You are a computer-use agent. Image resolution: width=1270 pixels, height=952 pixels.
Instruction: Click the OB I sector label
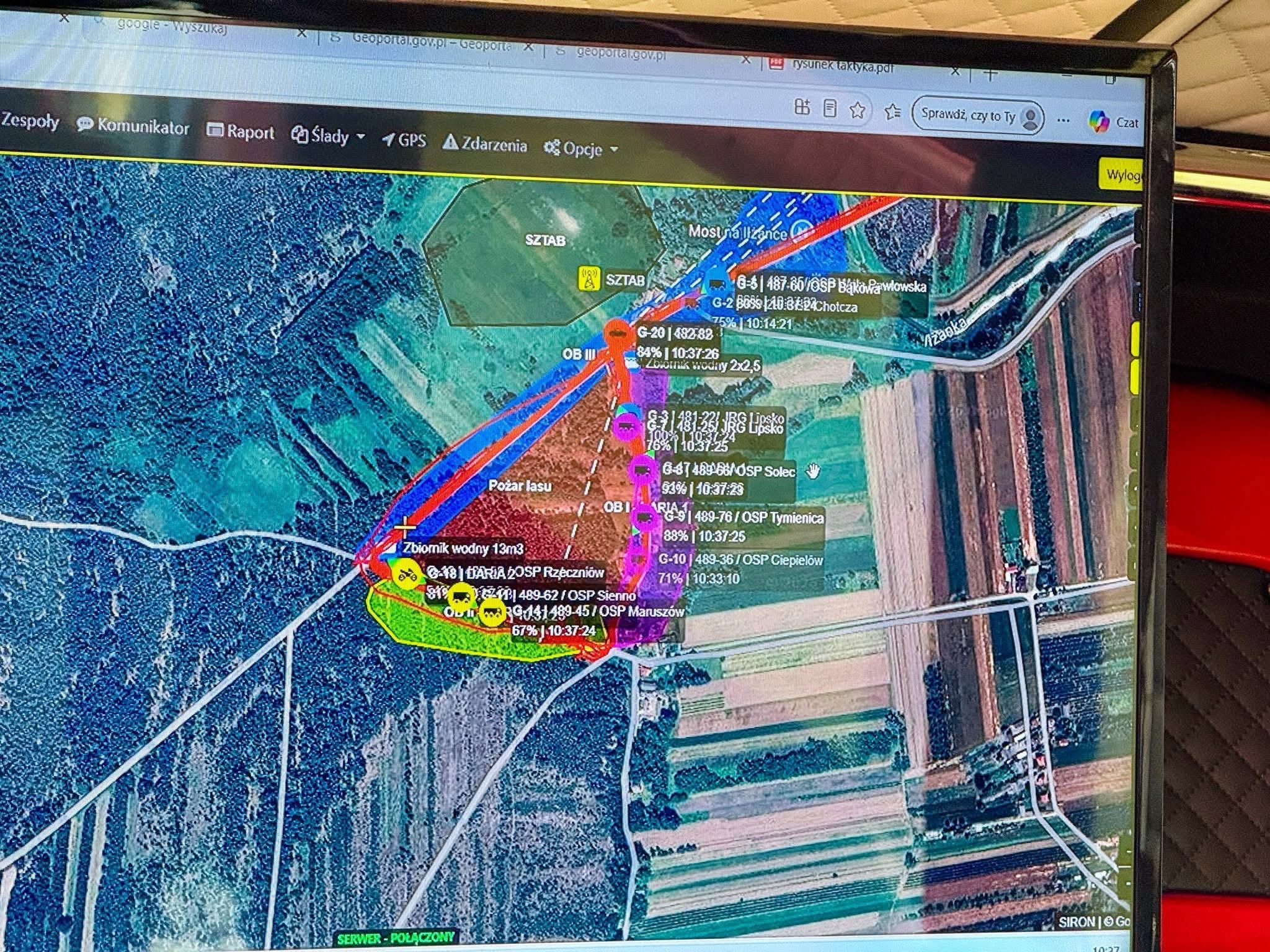617,507
